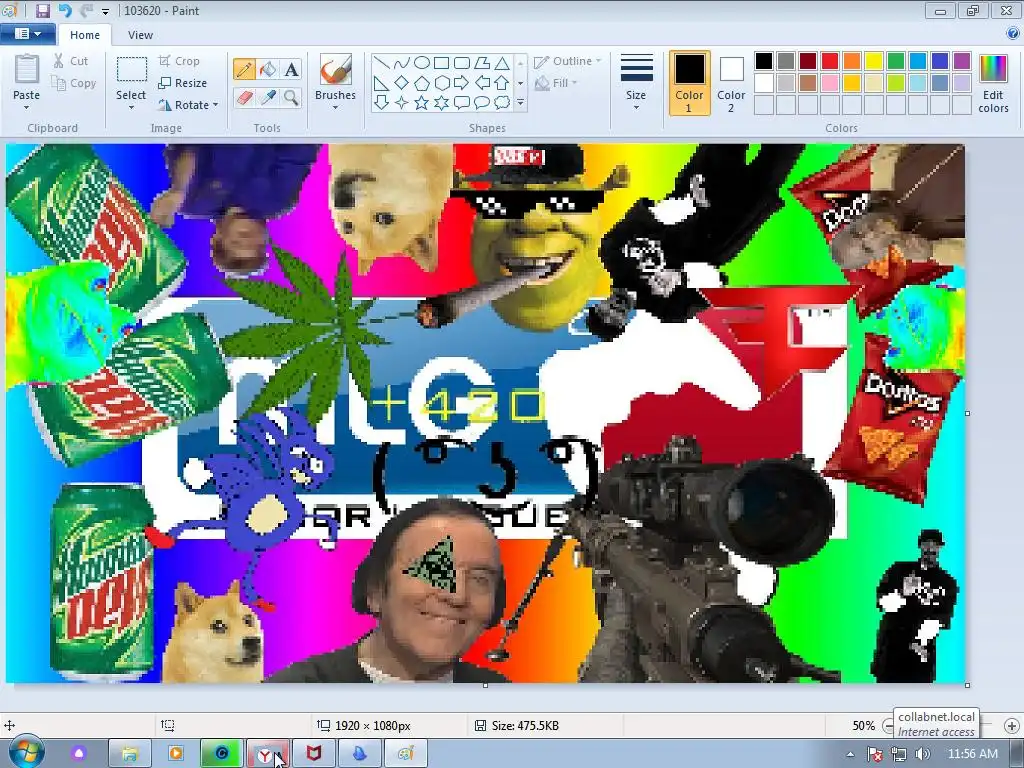The width and height of the screenshot is (1024, 768).
Task: Choose the Five-point star shape
Action: click(422, 103)
